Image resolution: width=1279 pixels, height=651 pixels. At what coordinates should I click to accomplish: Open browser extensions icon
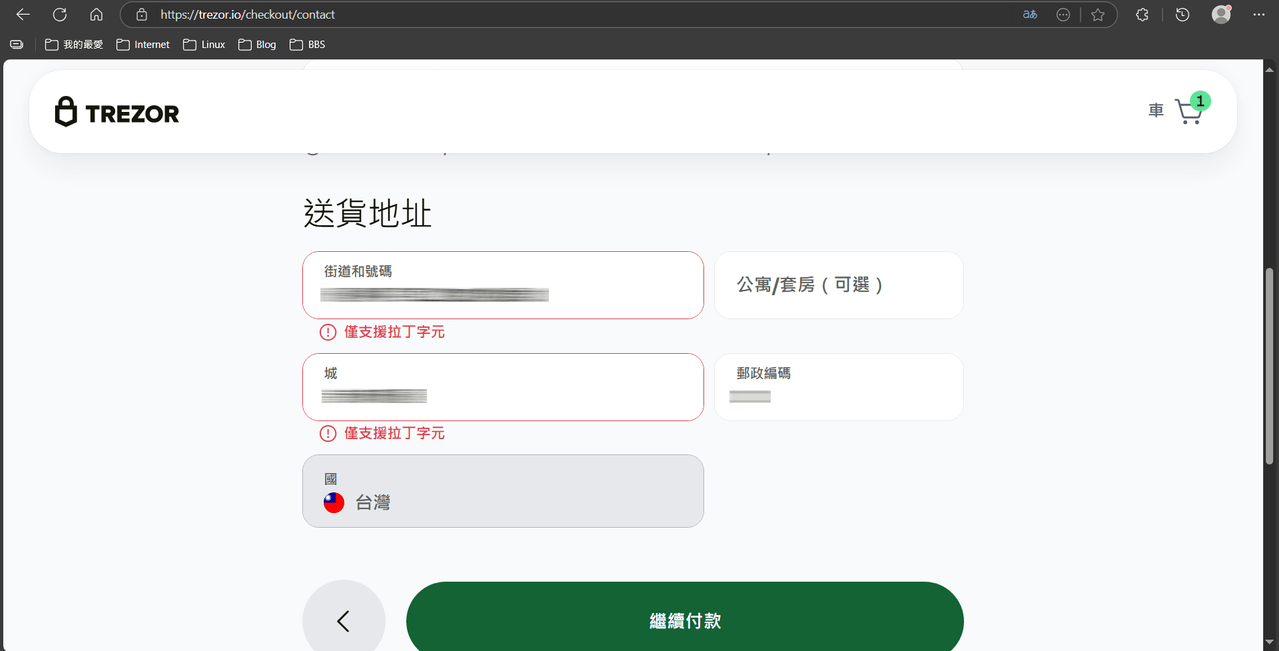[1142, 14]
